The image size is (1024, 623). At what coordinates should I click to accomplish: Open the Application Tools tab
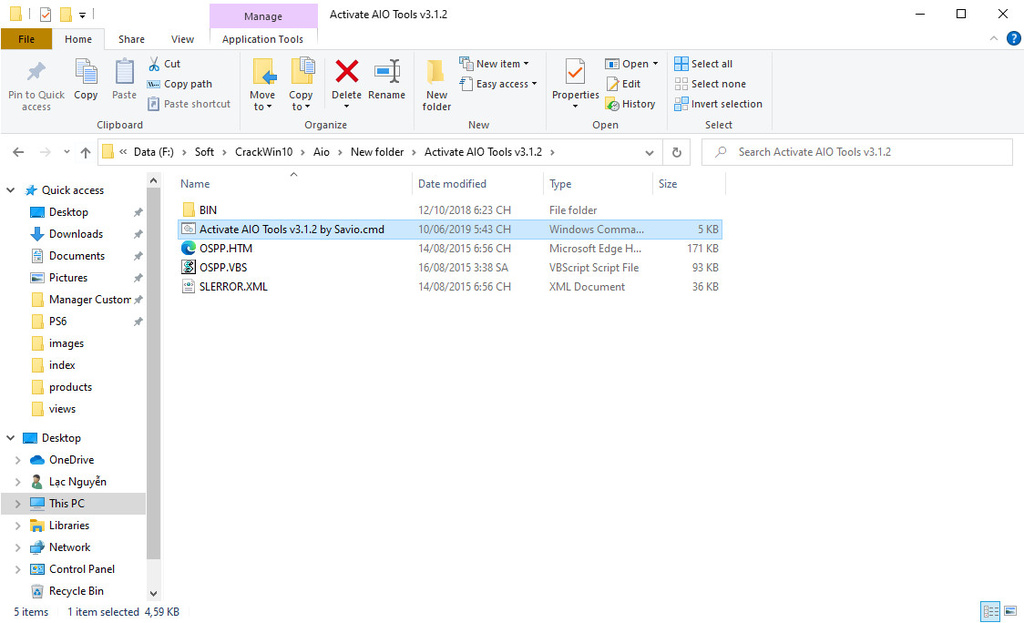[263, 39]
